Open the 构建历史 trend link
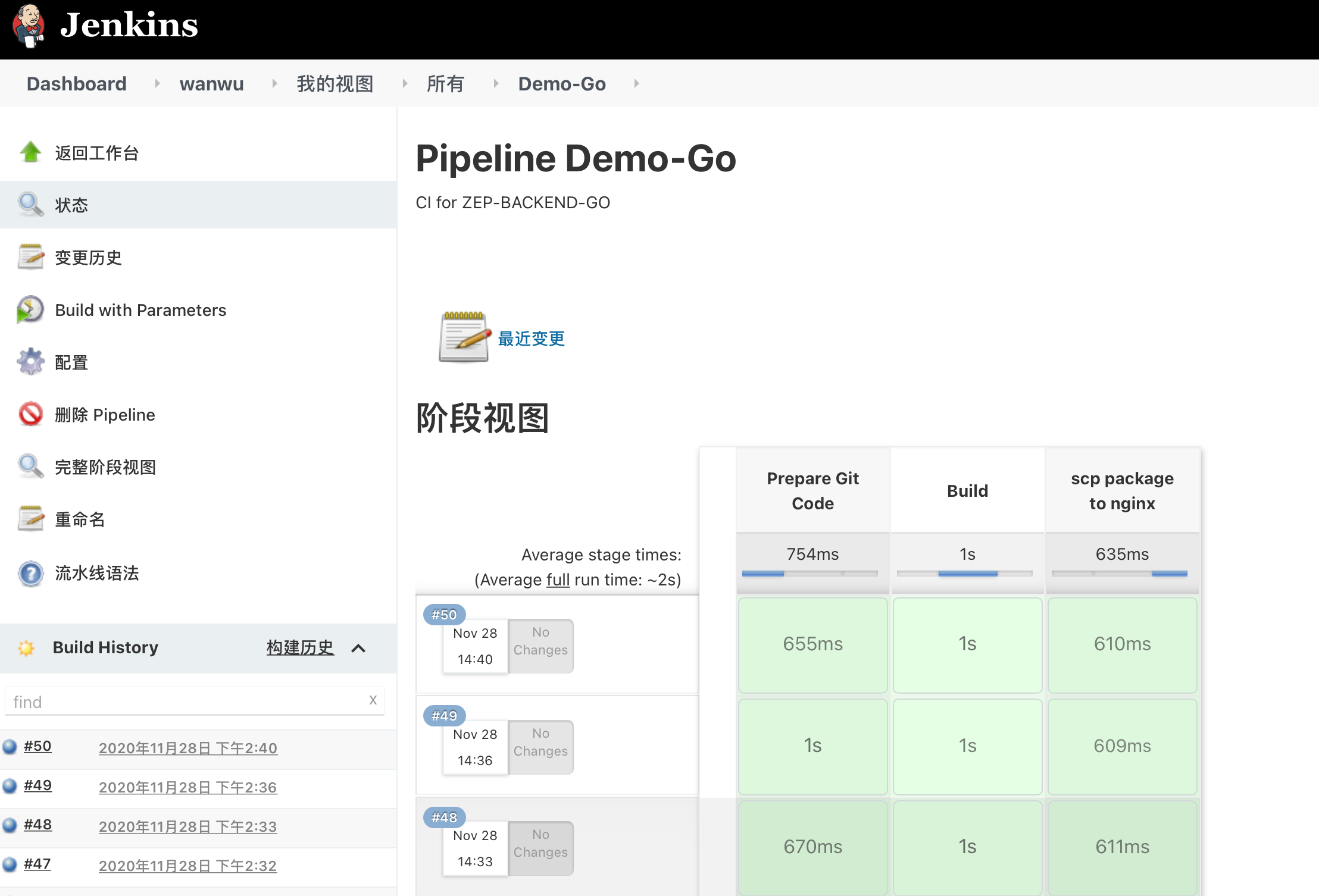 (300, 647)
